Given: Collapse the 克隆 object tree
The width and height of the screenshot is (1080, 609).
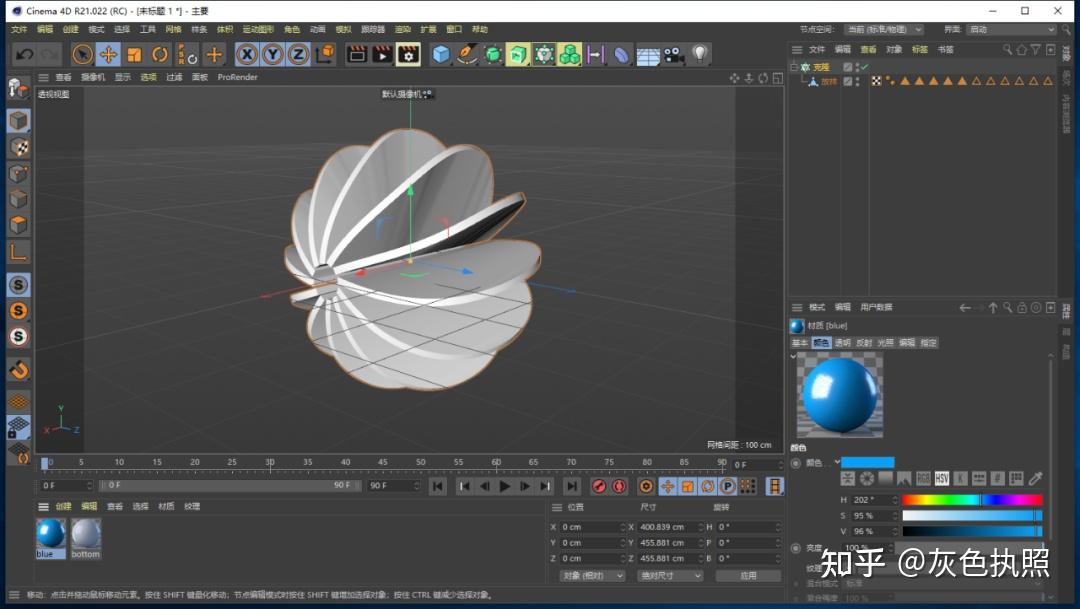Looking at the screenshot, I should pyautogui.click(x=794, y=67).
